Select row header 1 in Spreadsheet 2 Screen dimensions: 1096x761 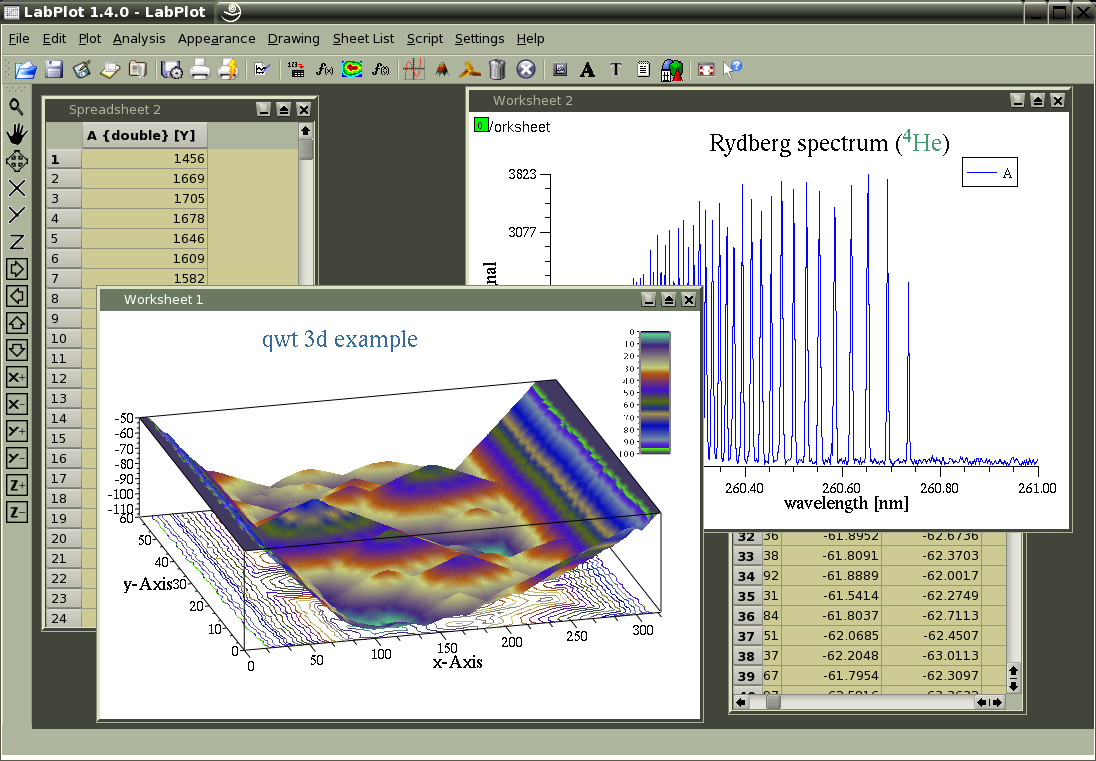tap(63, 158)
